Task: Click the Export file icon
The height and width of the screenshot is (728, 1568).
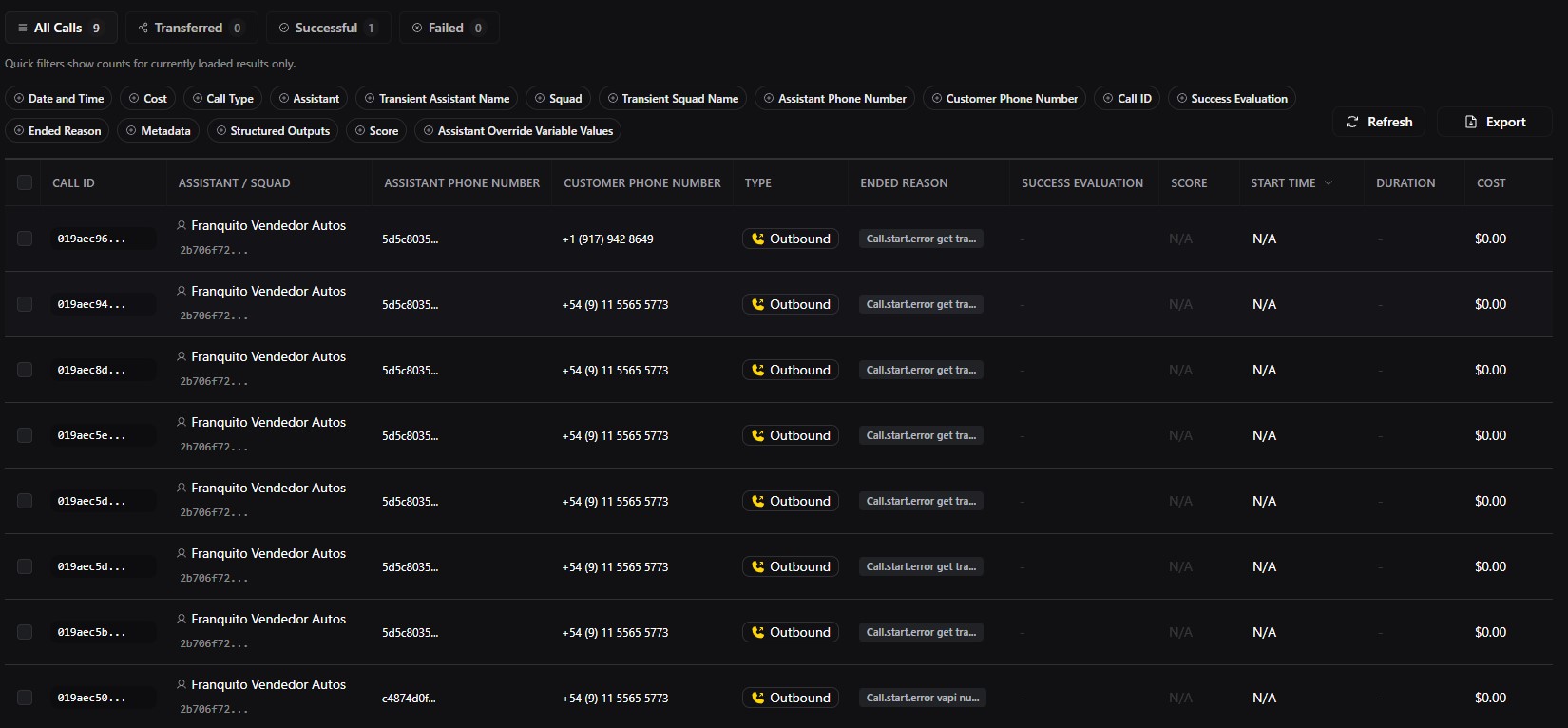Action: pos(1471,122)
